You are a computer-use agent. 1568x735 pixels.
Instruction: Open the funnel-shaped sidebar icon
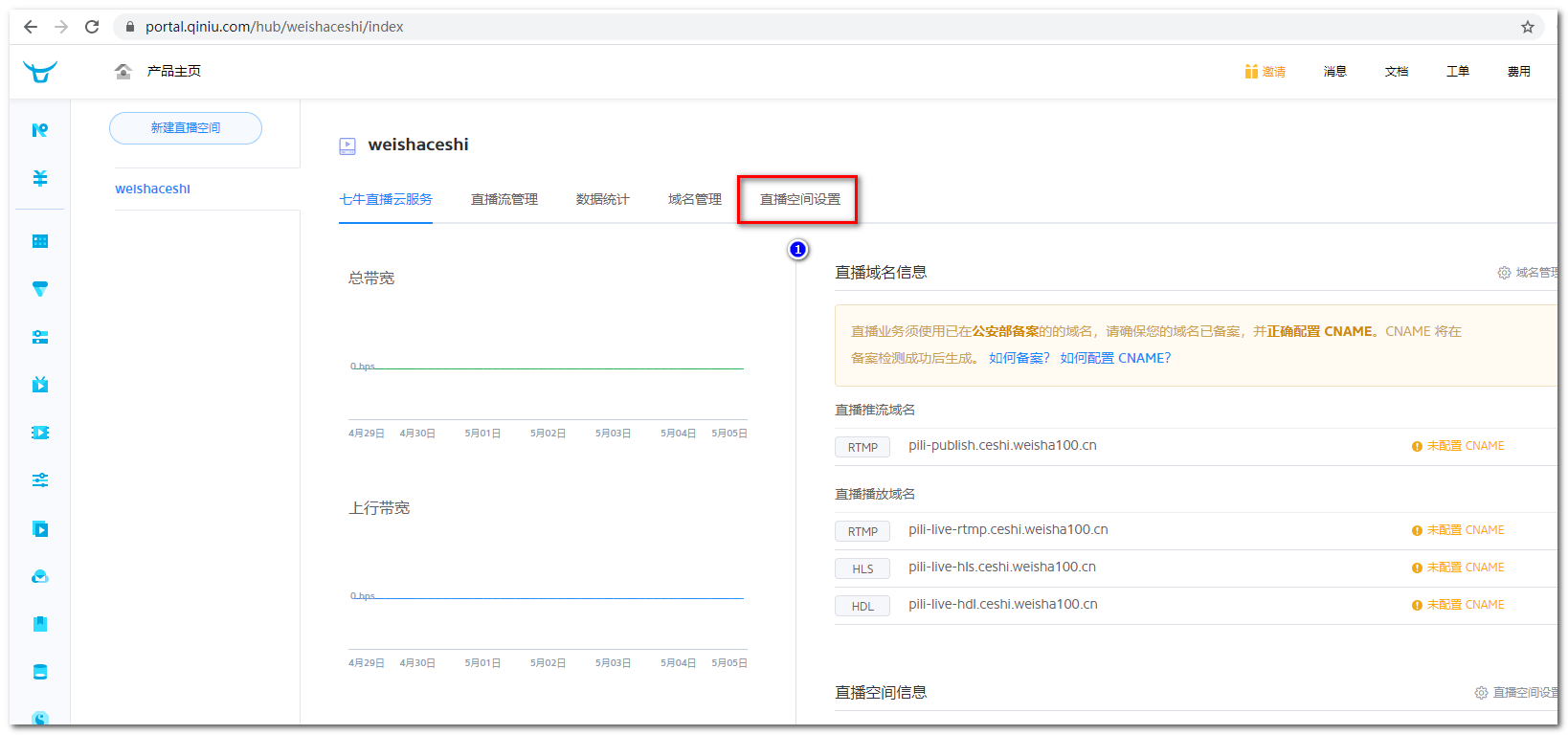40,289
